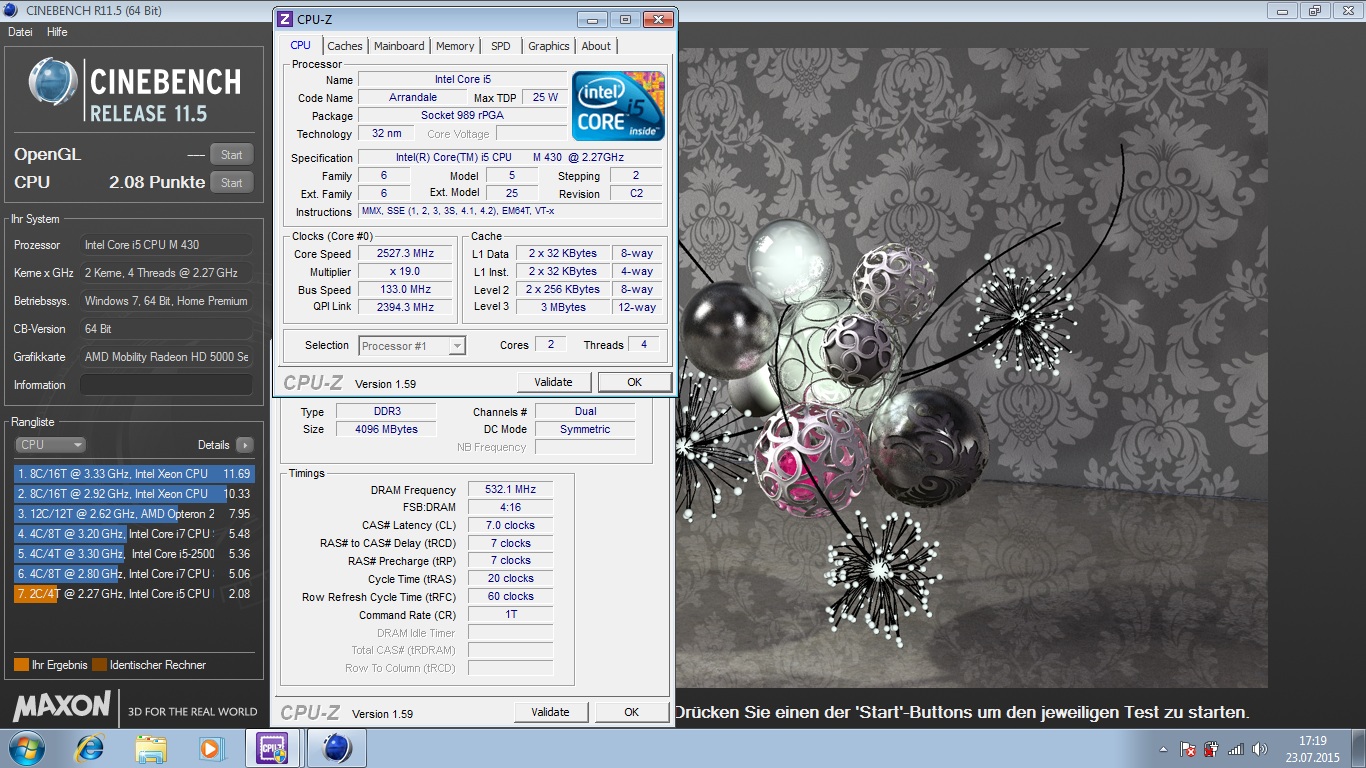This screenshot has width=1366, height=768.
Task: Click the Cinebench title bar sphere icon
Action: pos(11,10)
